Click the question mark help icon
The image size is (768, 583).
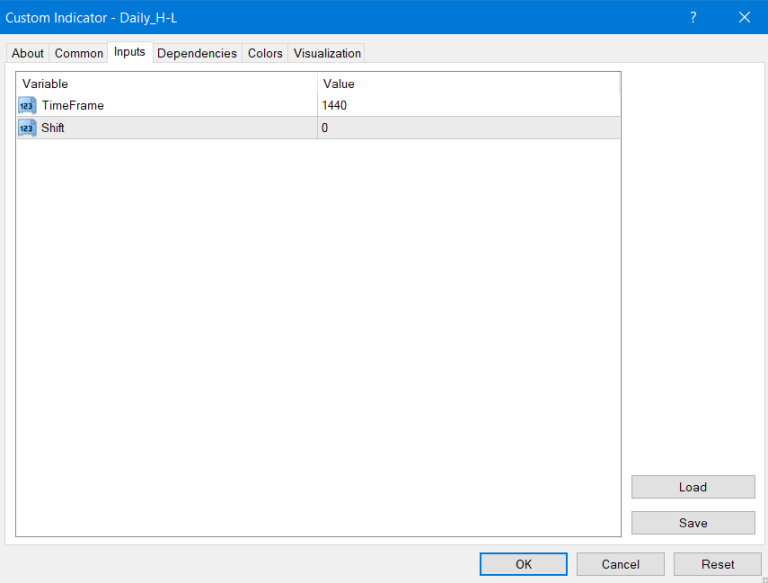tap(692, 17)
